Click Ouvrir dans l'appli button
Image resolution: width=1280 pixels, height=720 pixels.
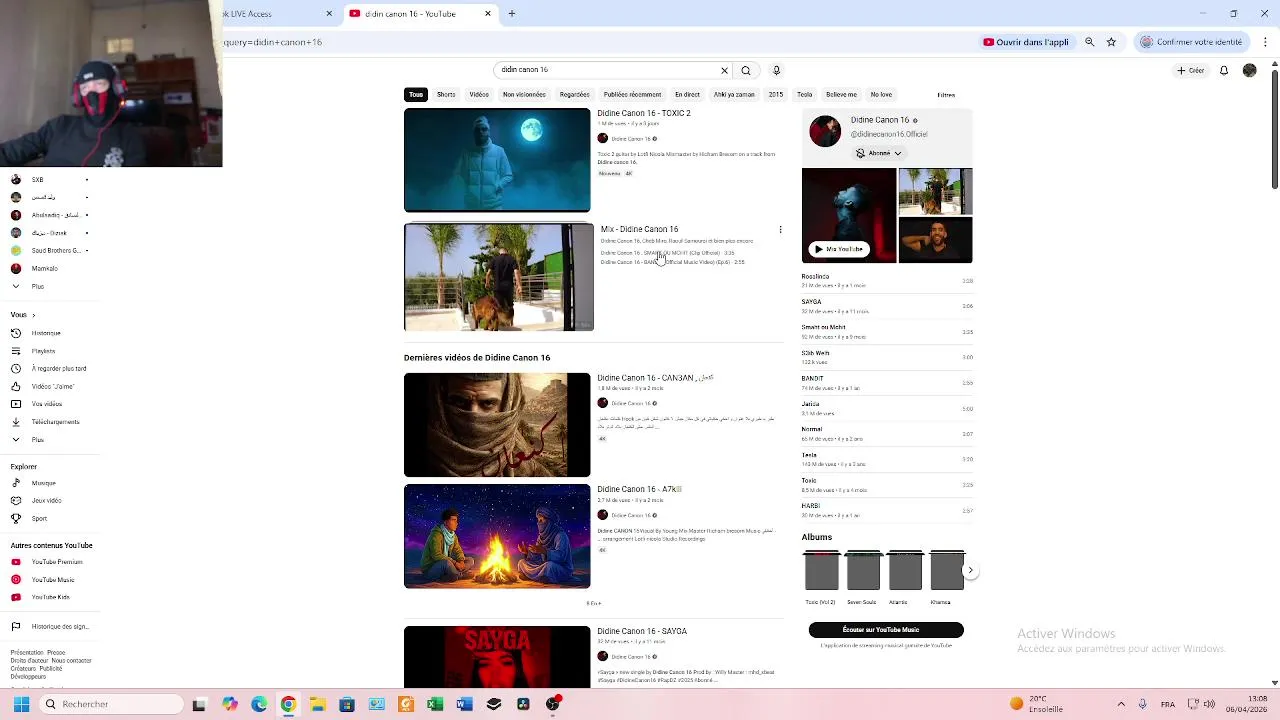pyautogui.click(x=1026, y=42)
